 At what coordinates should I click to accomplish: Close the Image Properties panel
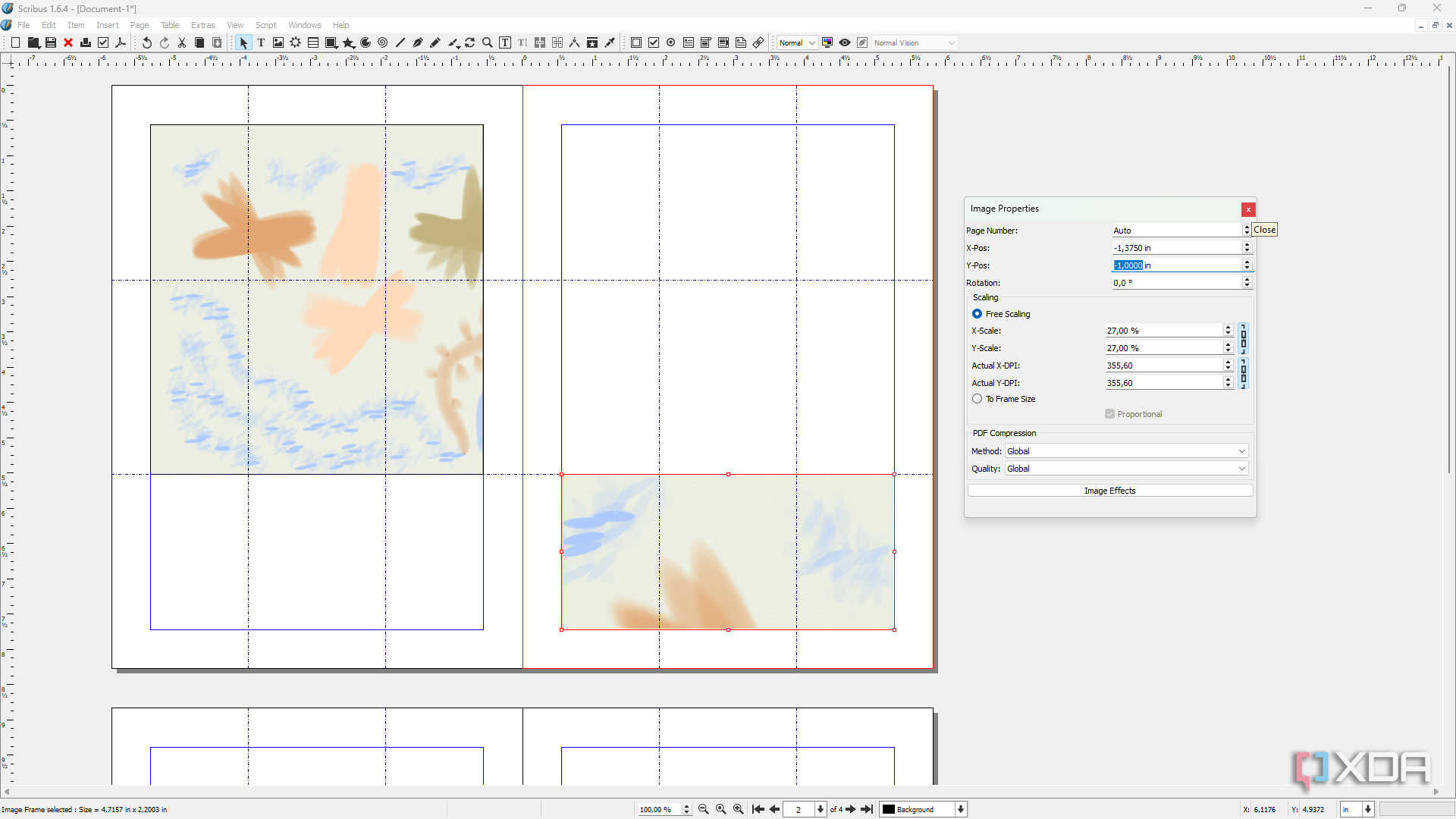pyautogui.click(x=1248, y=209)
